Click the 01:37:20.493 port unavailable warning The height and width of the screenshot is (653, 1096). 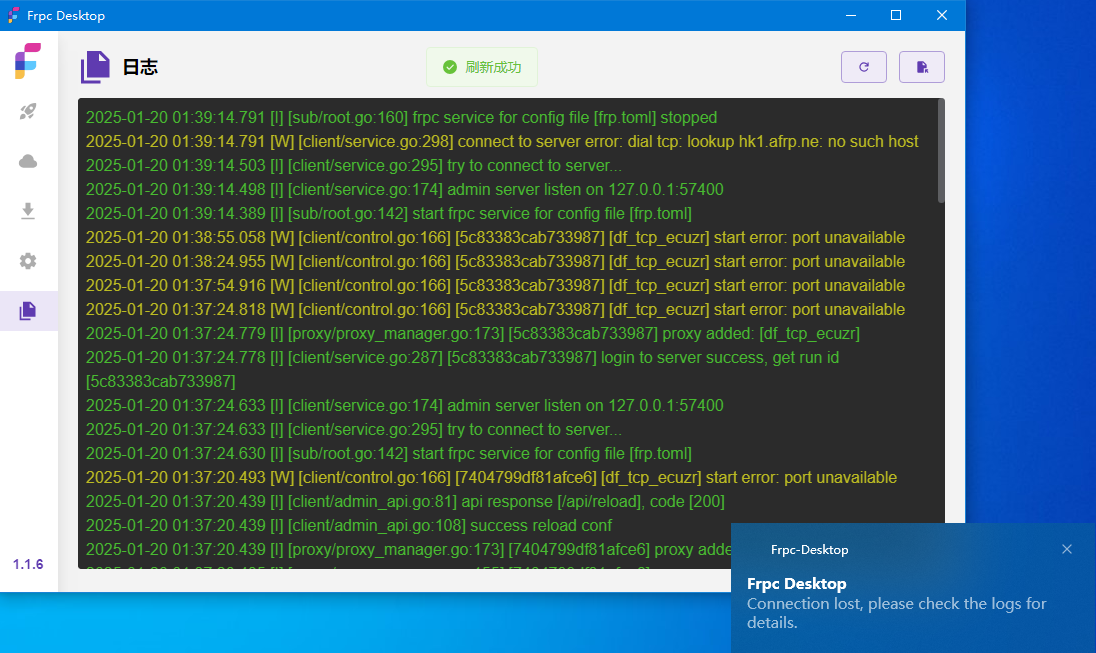pyautogui.click(x=491, y=478)
